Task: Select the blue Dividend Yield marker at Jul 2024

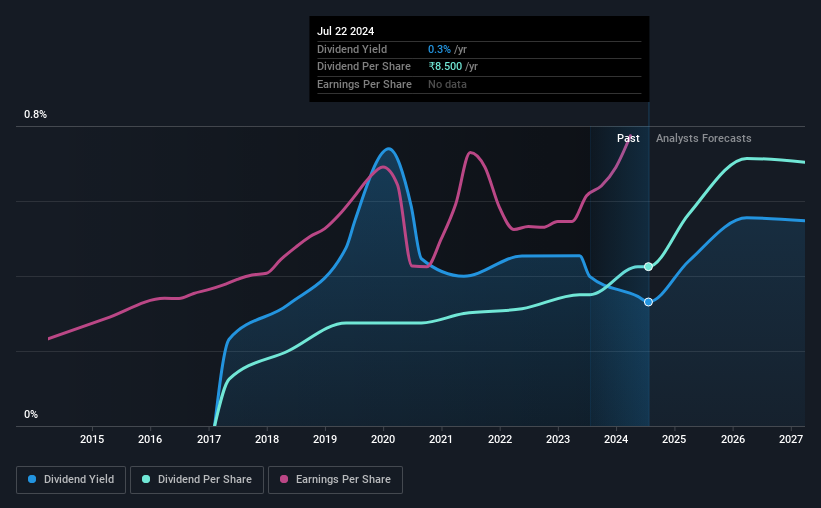Action: pyautogui.click(x=648, y=302)
